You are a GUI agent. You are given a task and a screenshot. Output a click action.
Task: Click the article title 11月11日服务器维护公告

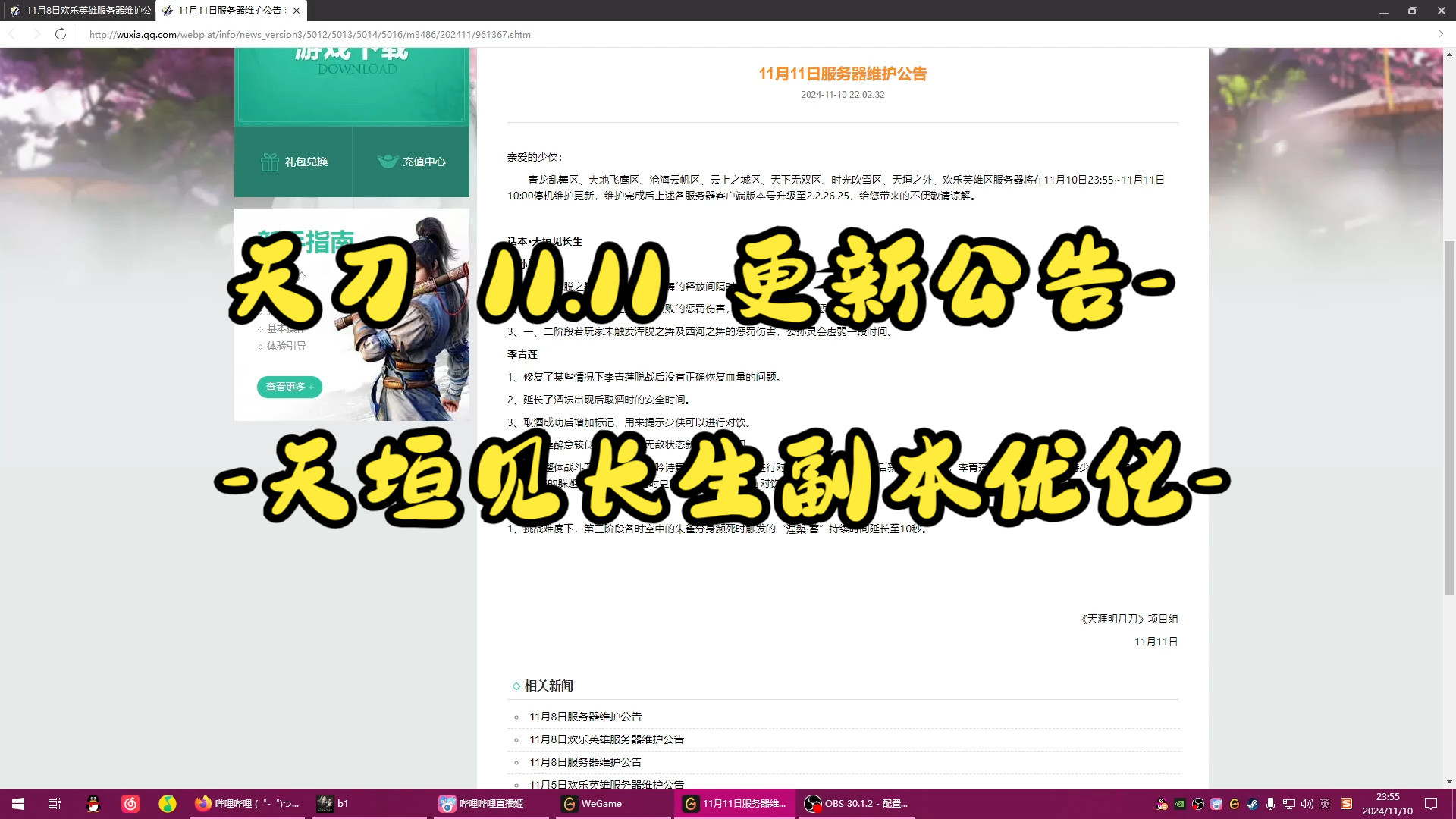pos(843,74)
